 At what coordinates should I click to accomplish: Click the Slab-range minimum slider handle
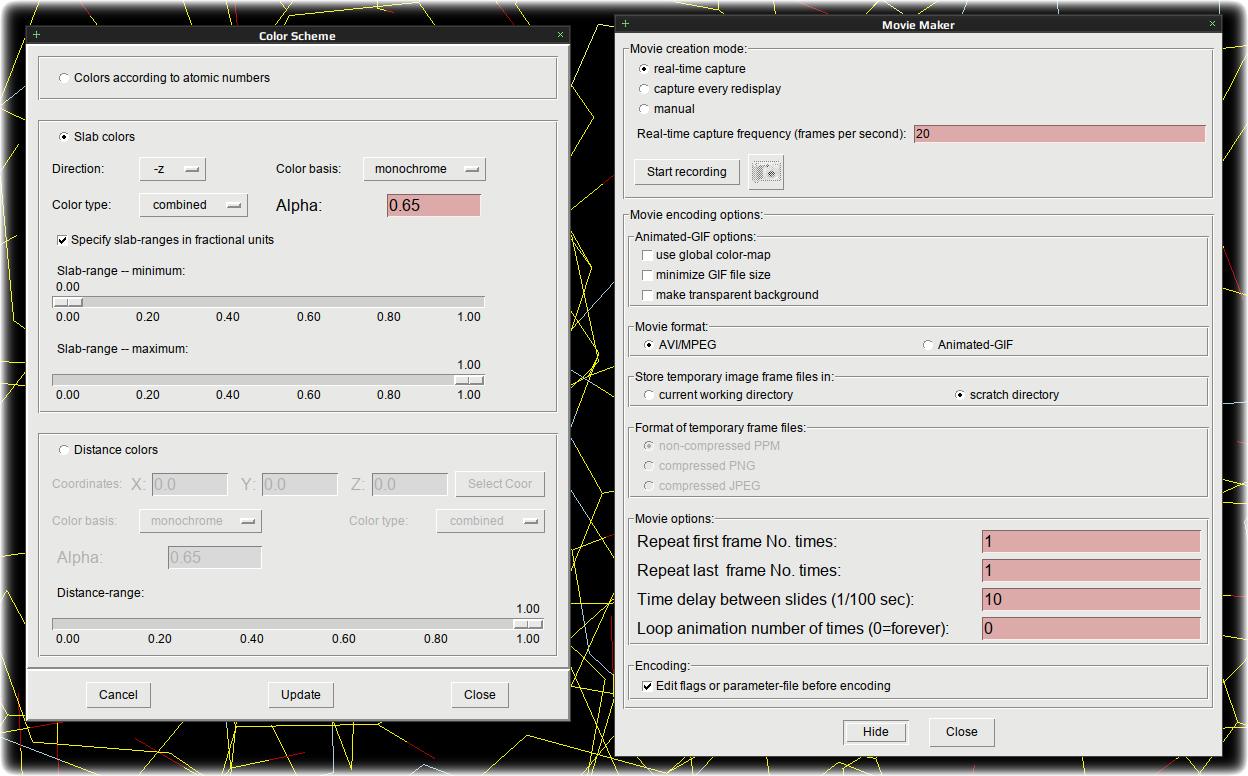68,302
